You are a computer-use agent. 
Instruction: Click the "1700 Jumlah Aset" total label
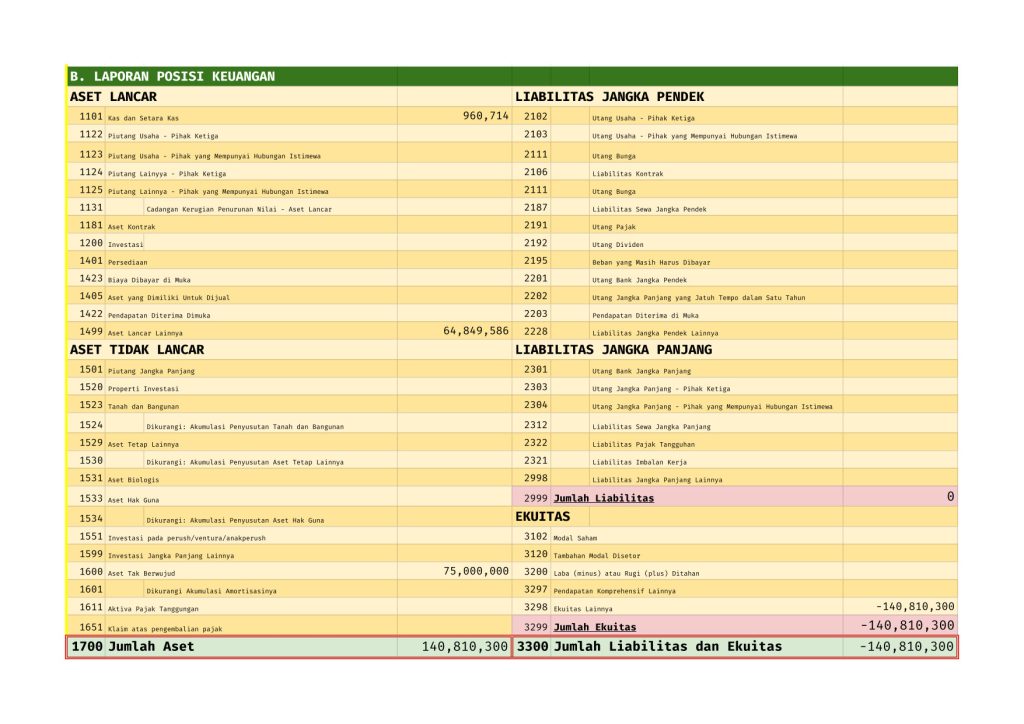tap(133, 647)
